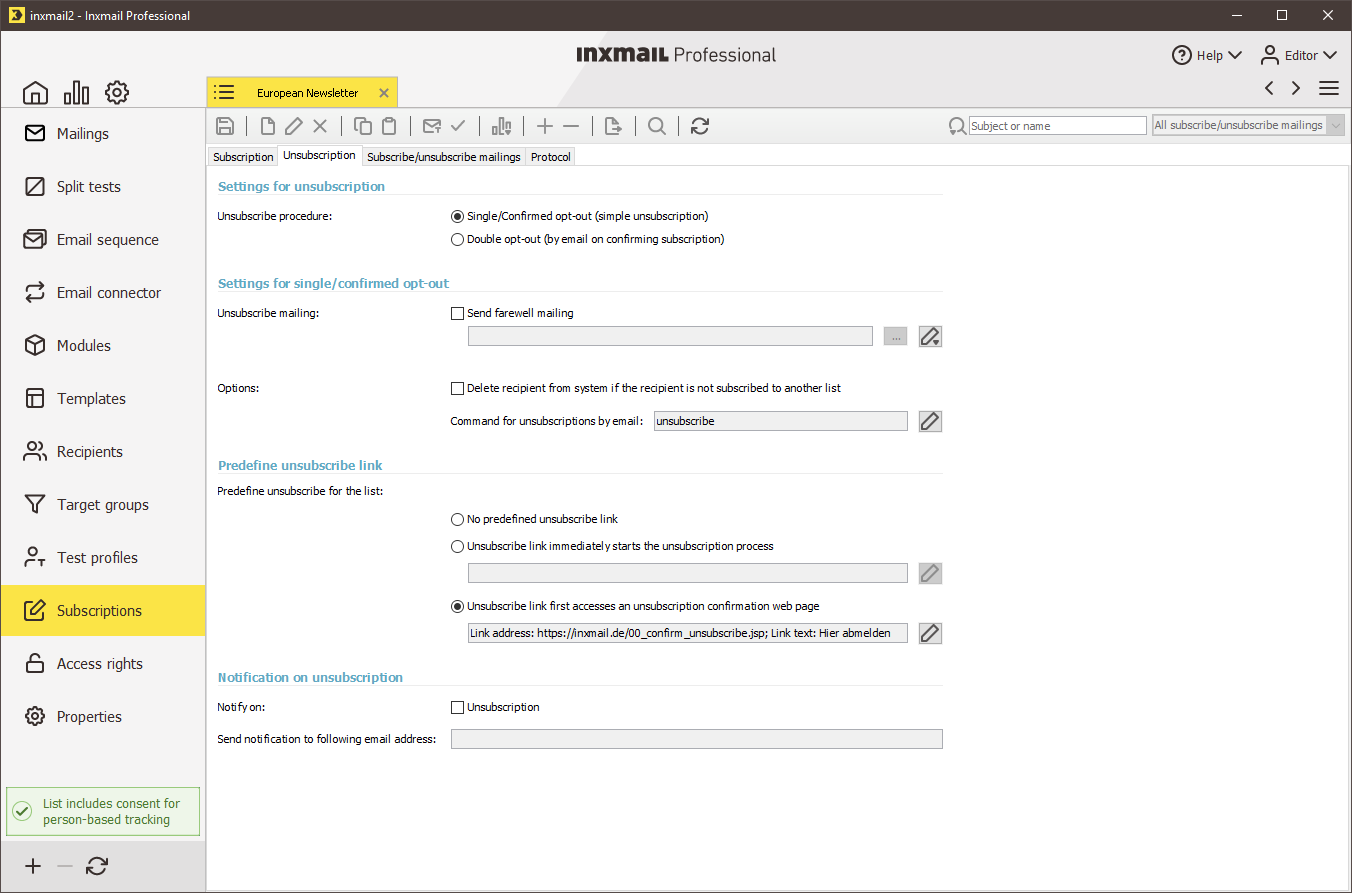Open the list overview icon left of European Newsletter
The height and width of the screenshot is (893, 1352).
(225, 93)
